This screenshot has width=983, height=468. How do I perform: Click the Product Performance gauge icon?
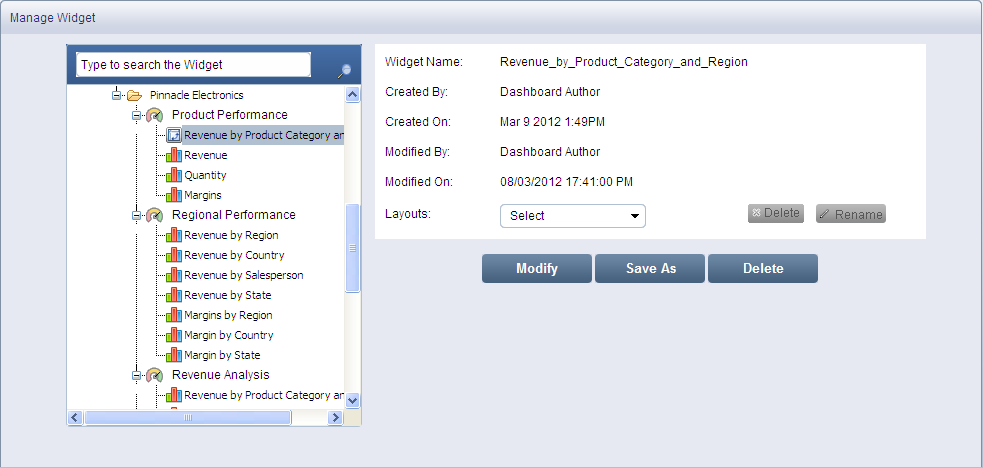click(x=154, y=115)
